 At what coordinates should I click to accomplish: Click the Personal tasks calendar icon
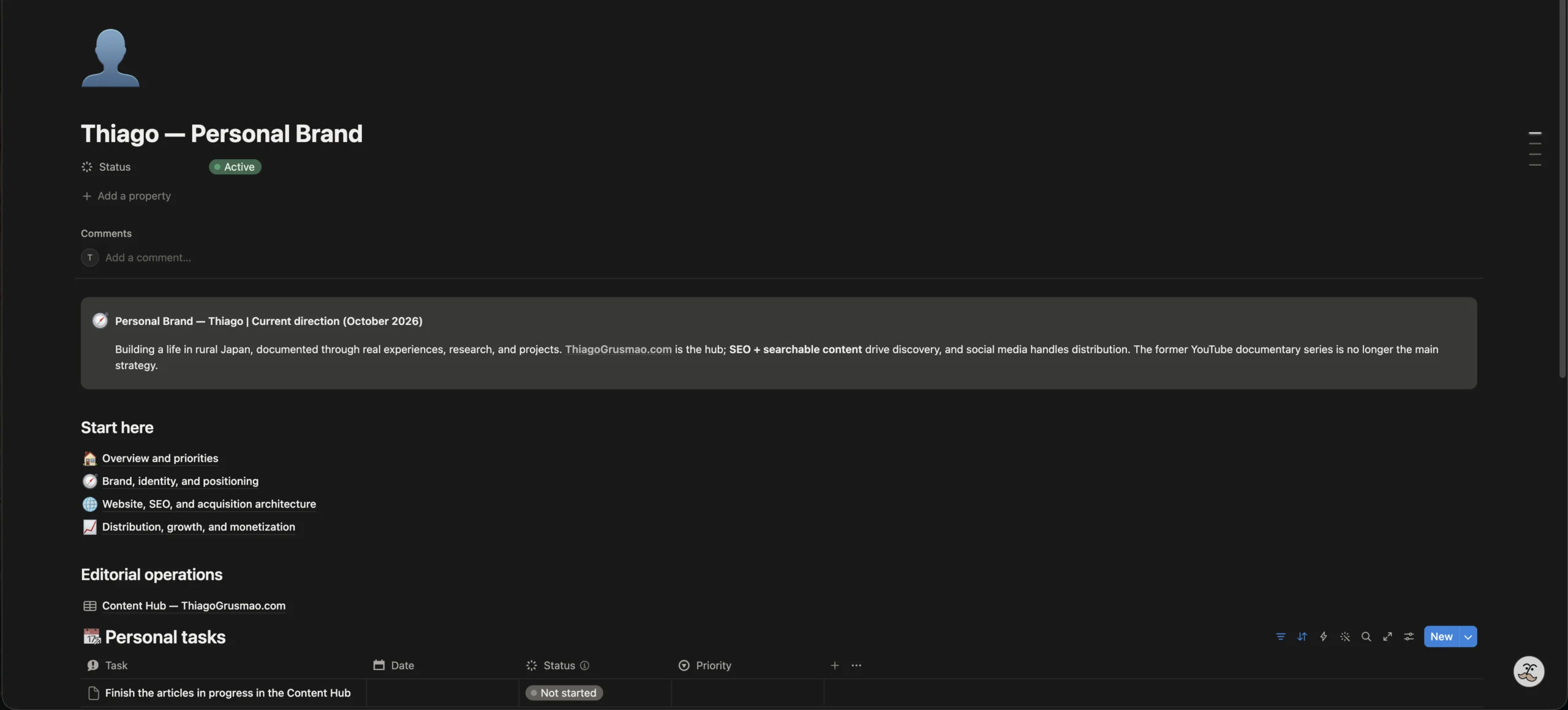coord(92,637)
